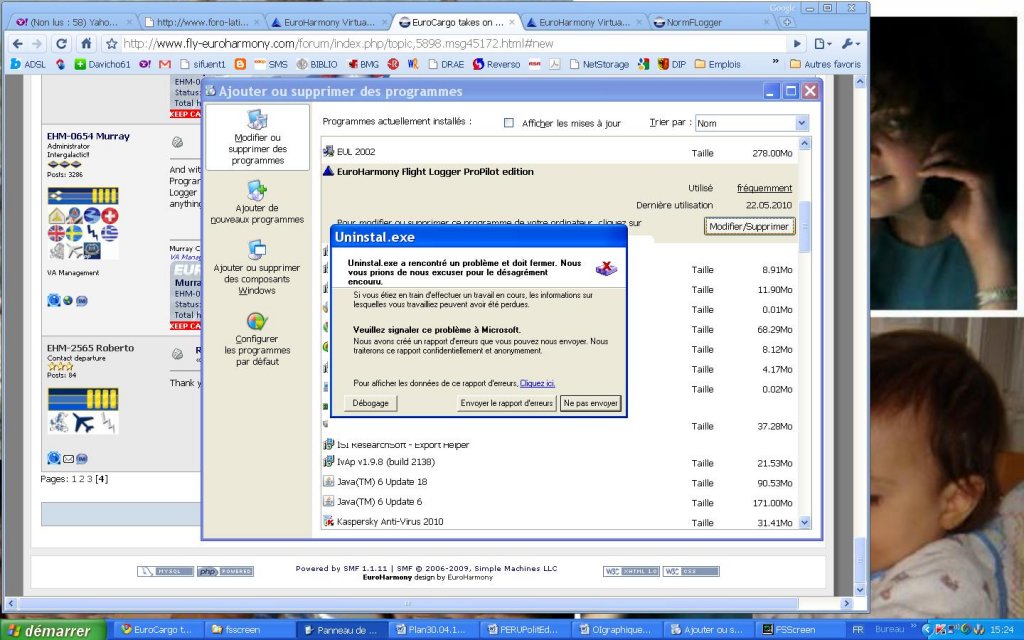This screenshot has width=1024, height=640.
Task: Click the 'Débogage' button
Action: click(x=370, y=403)
